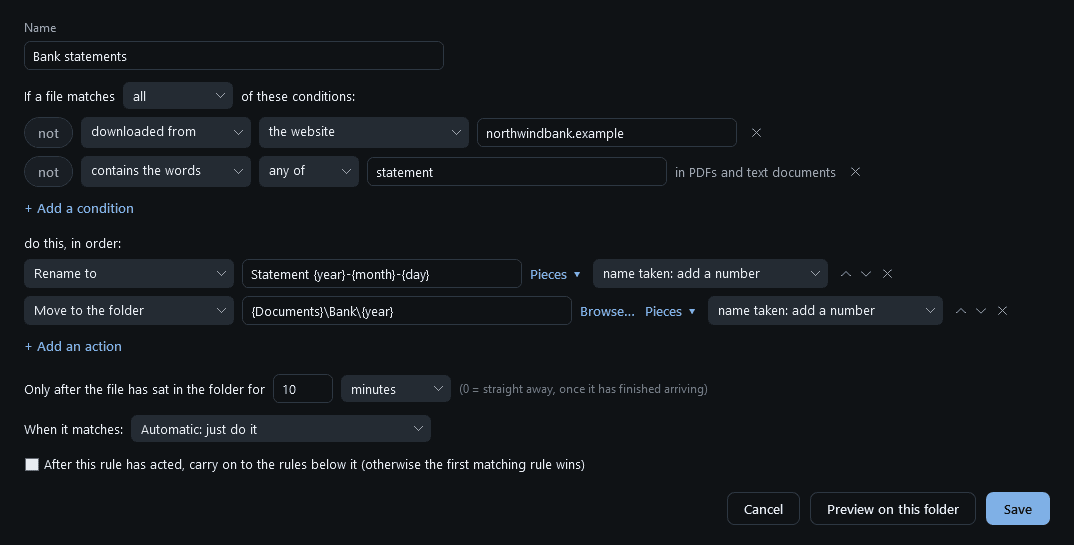Click the Statement {year}-{month}-{day} rename field
This screenshot has height=545, width=1074.
(x=382, y=274)
